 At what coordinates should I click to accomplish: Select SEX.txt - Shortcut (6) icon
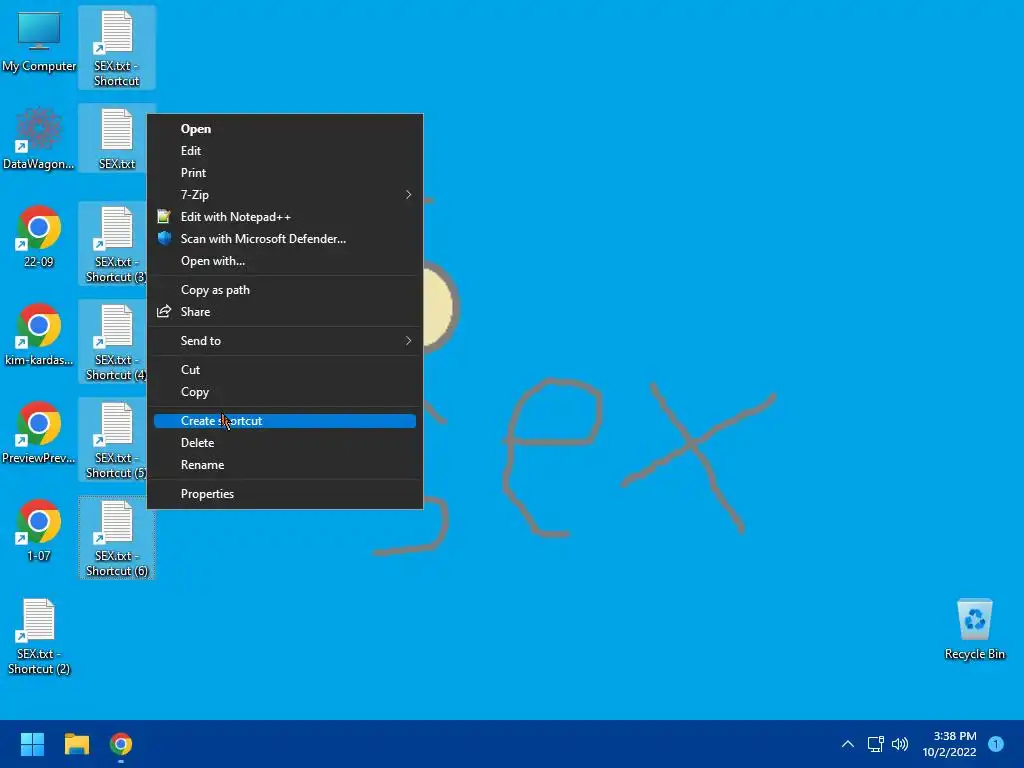point(116,538)
